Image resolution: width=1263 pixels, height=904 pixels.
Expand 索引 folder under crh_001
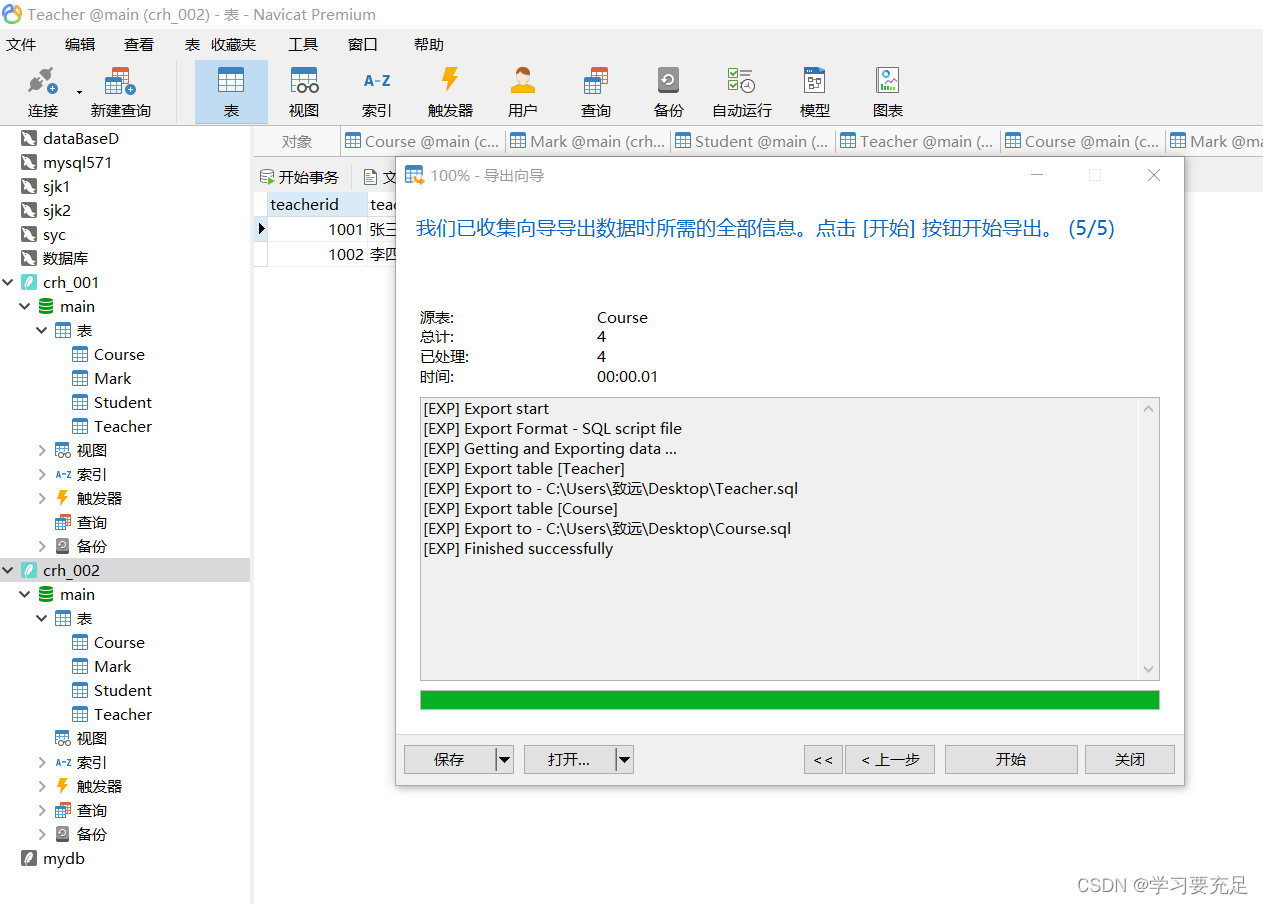click(42, 474)
